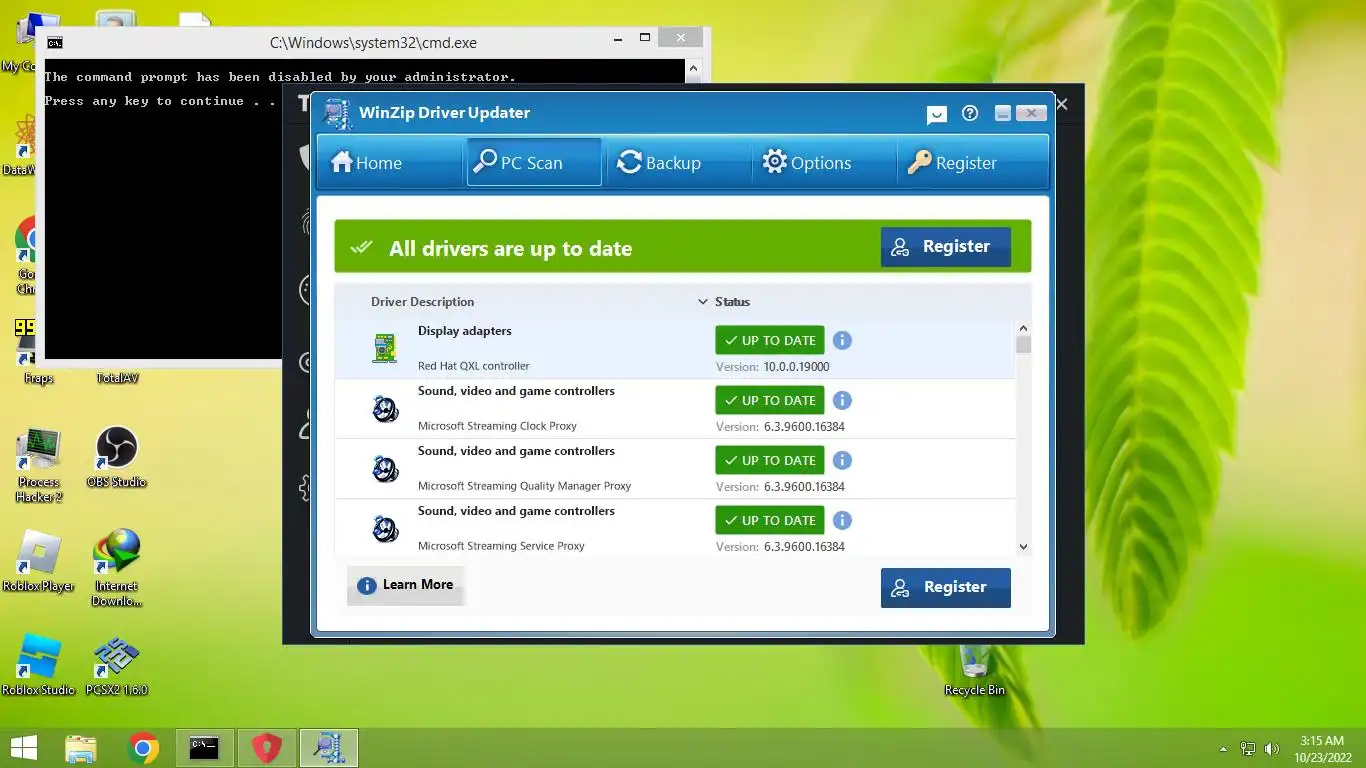This screenshot has height=768, width=1366.
Task: Sort by Driver Description column header
Action: point(422,302)
